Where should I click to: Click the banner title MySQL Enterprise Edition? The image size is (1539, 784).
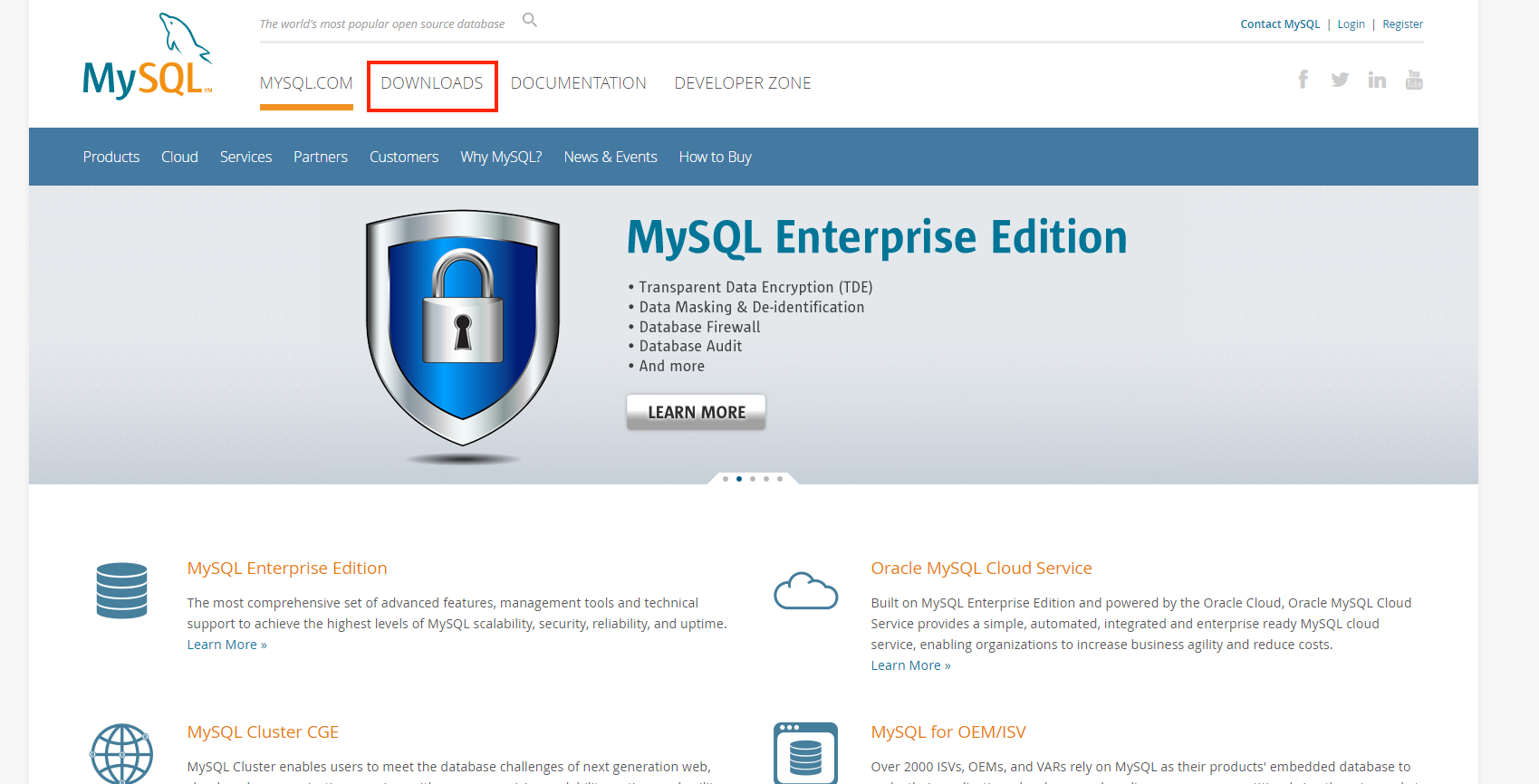click(877, 238)
